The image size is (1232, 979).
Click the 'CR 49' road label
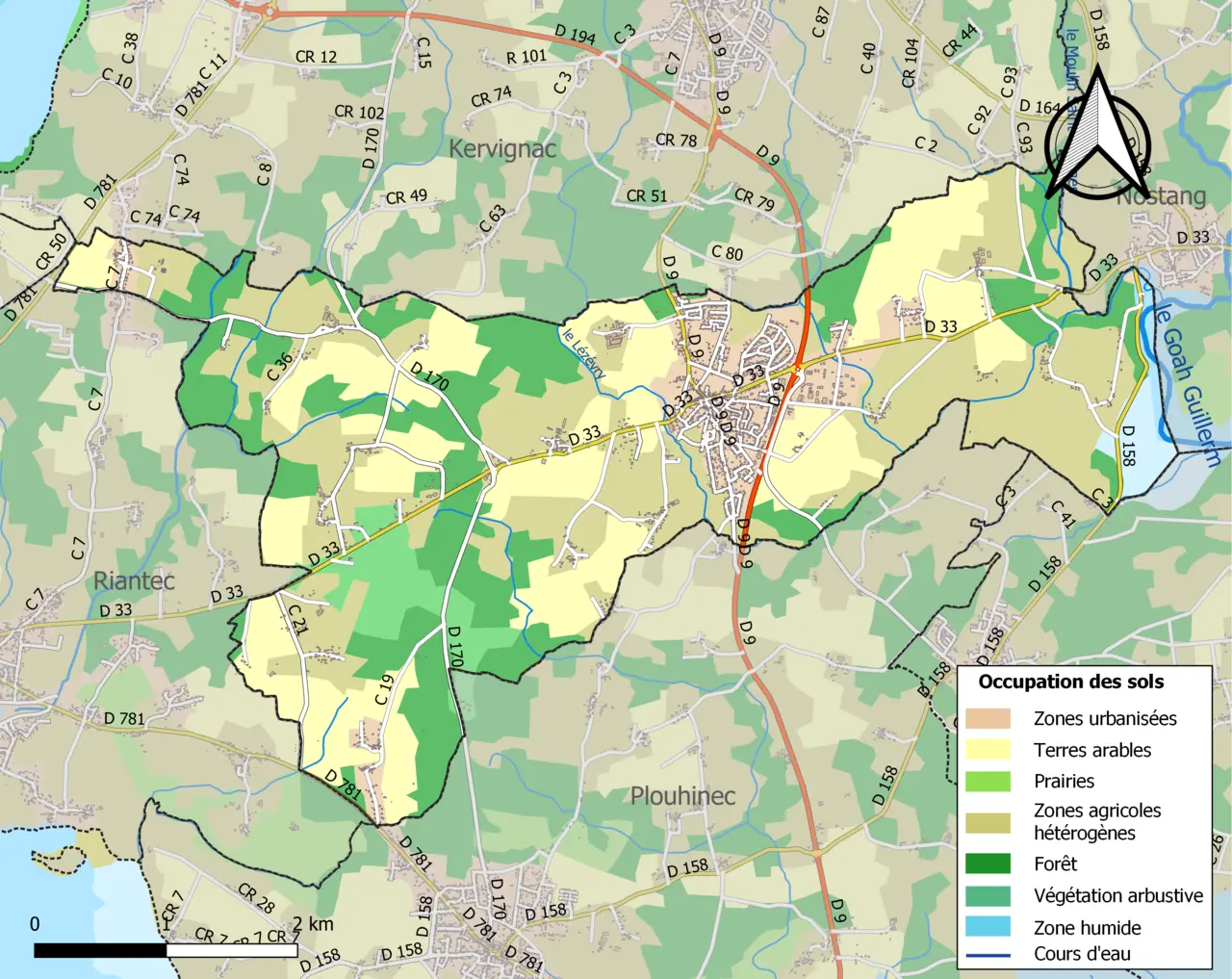[x=406, y=197]
